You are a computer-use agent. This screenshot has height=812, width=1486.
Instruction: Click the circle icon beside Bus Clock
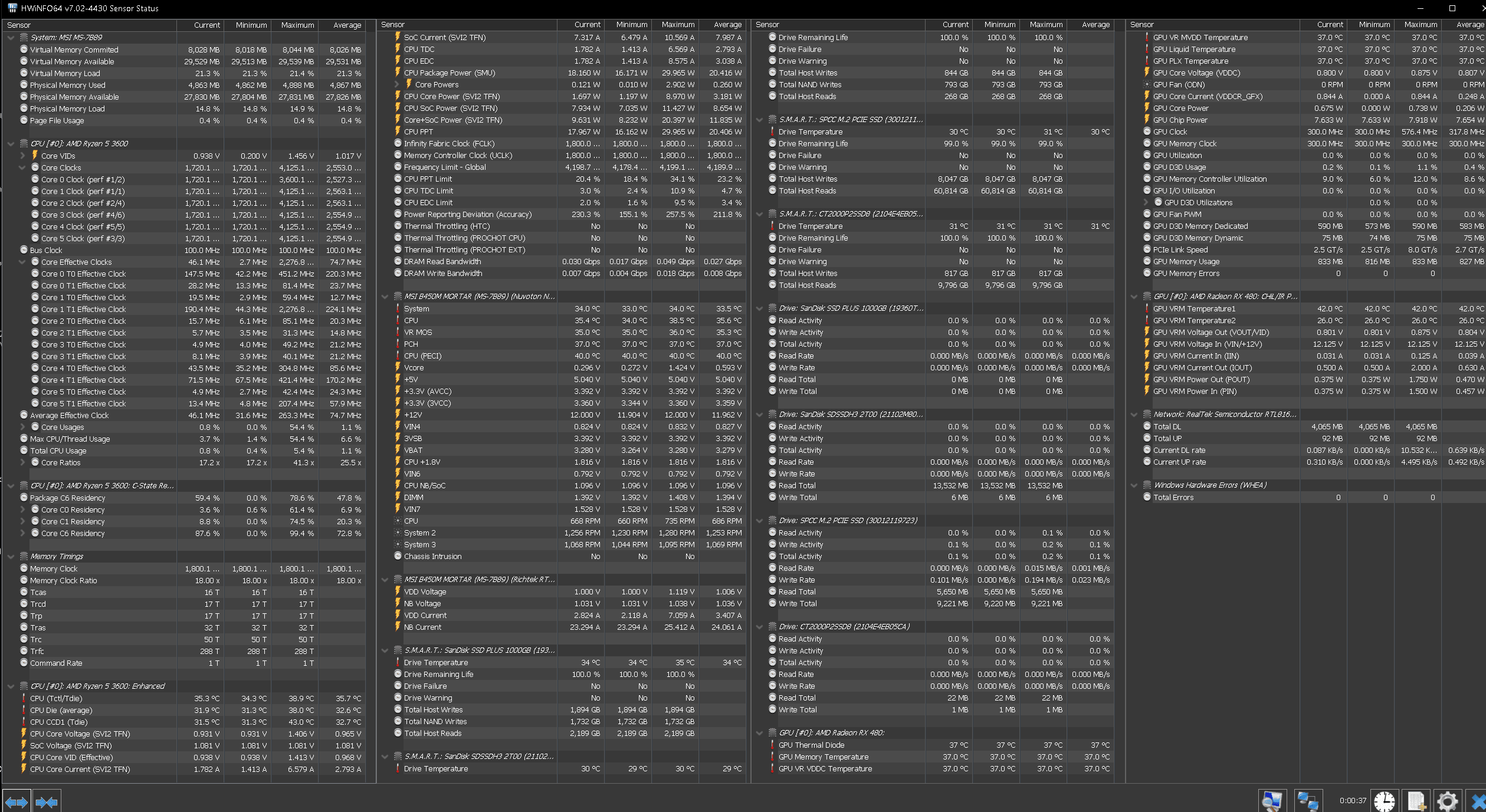pyautogui.click(x=24, y=250)
